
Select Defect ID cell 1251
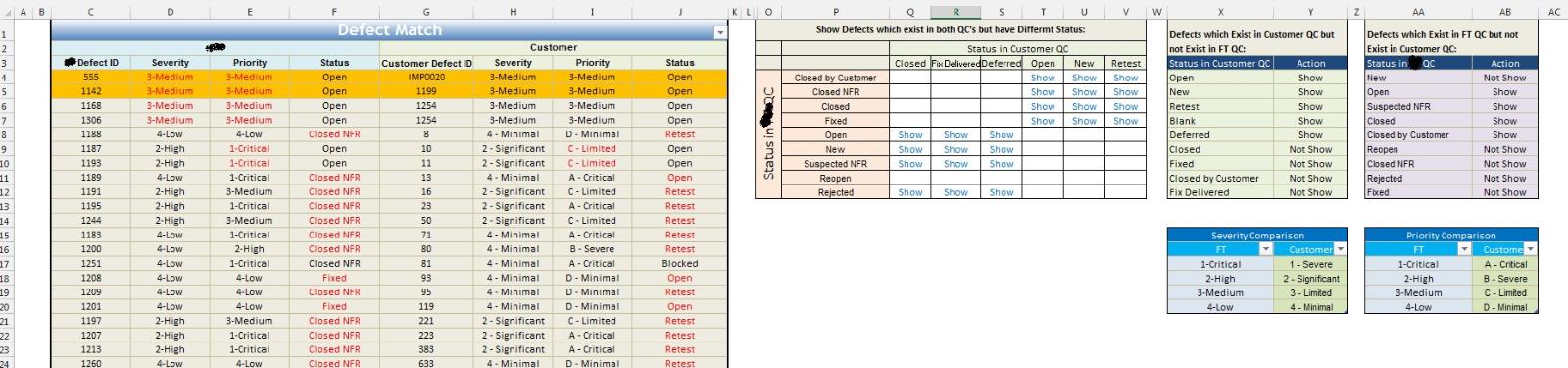click(90, 263)
